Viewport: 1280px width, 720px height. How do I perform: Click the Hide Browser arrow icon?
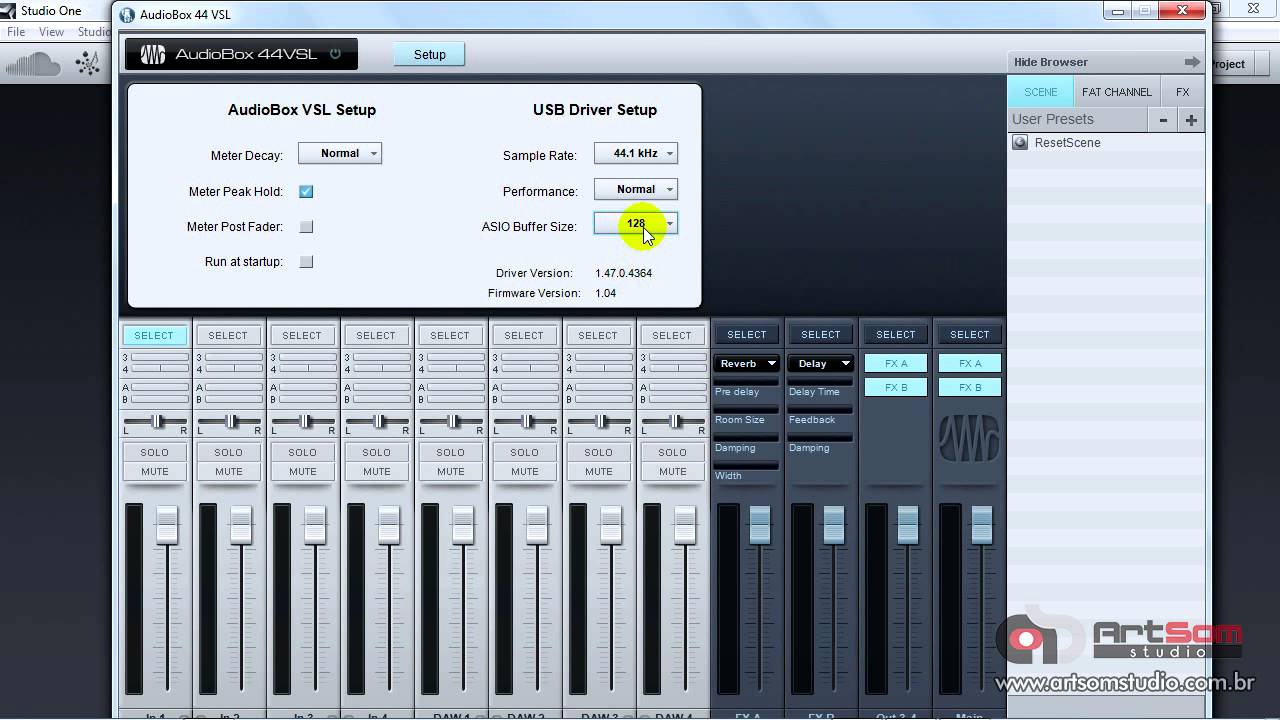tap(1191, 62)
